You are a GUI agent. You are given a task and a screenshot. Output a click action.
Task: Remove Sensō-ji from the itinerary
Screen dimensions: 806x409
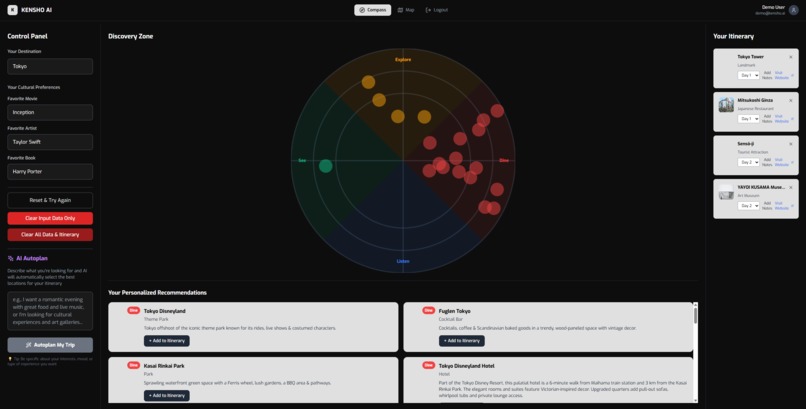pyautogui.click(x=791, y=144)
